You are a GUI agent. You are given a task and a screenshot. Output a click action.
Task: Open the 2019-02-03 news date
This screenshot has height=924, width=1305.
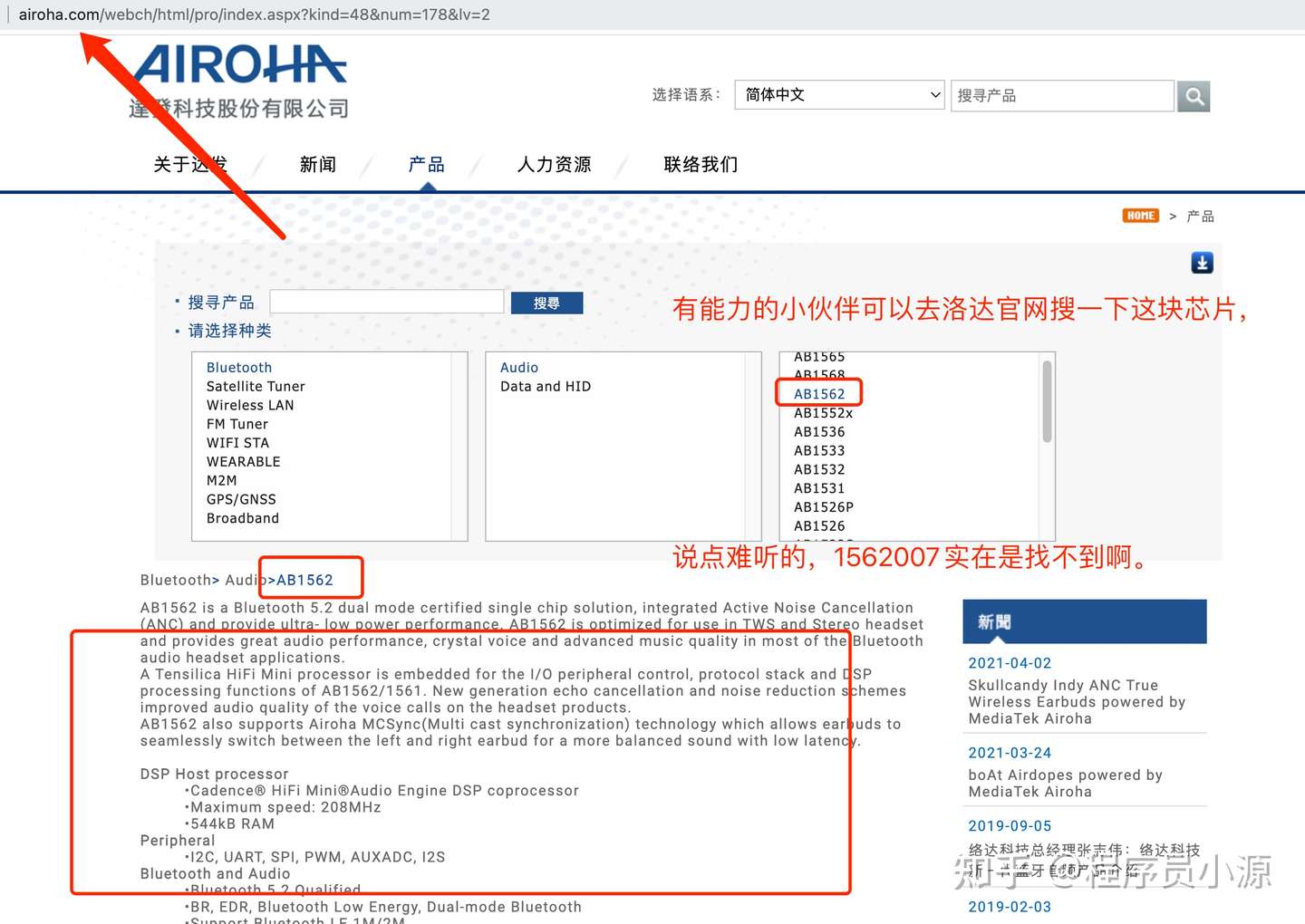(x=1010, y=907)
